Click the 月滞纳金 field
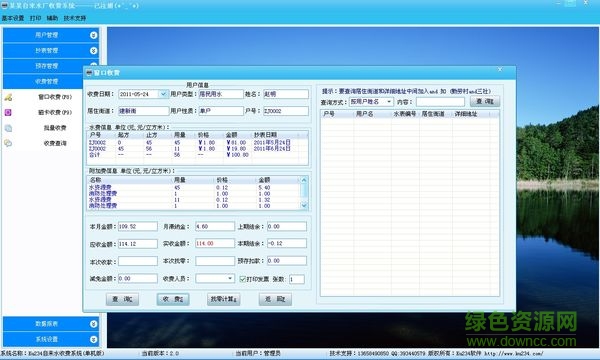 point(215,226)
